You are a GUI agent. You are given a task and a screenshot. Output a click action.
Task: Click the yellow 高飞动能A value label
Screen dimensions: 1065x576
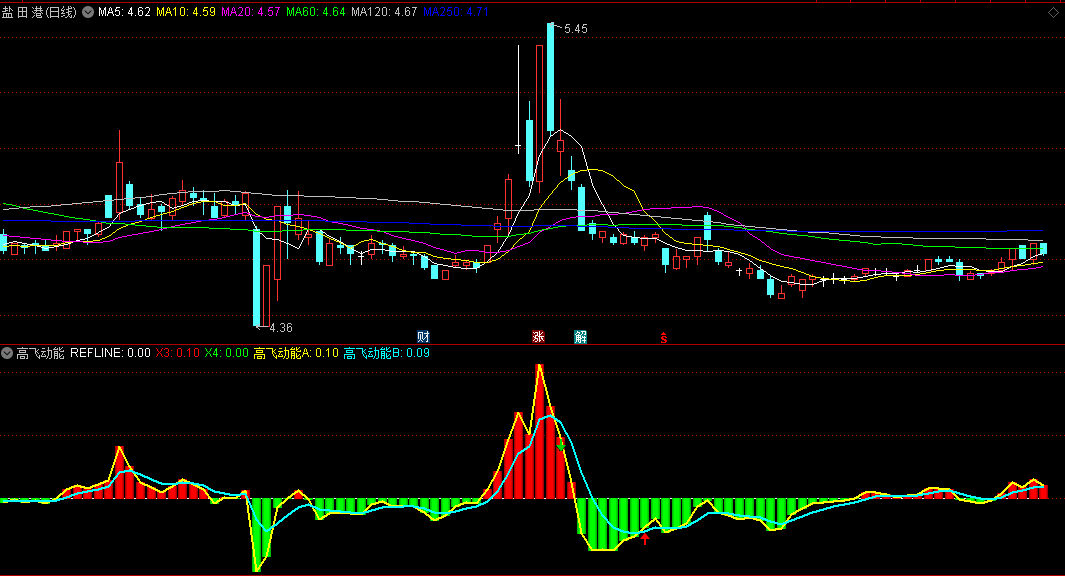click(x=296, y=353)
